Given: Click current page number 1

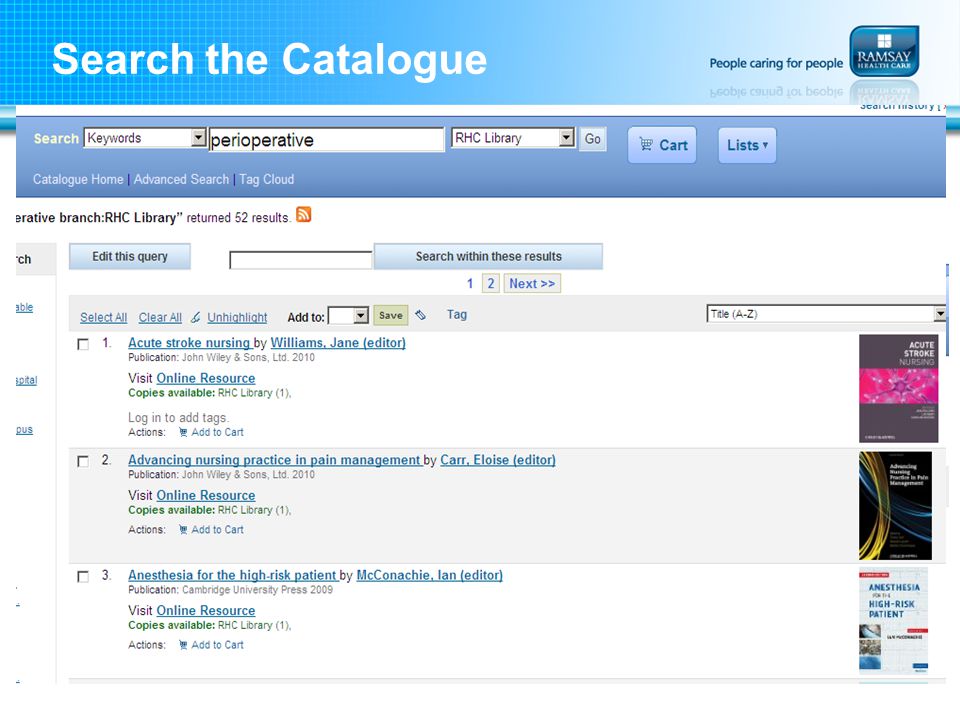Looking at the screenshot, I should point(470,283).
